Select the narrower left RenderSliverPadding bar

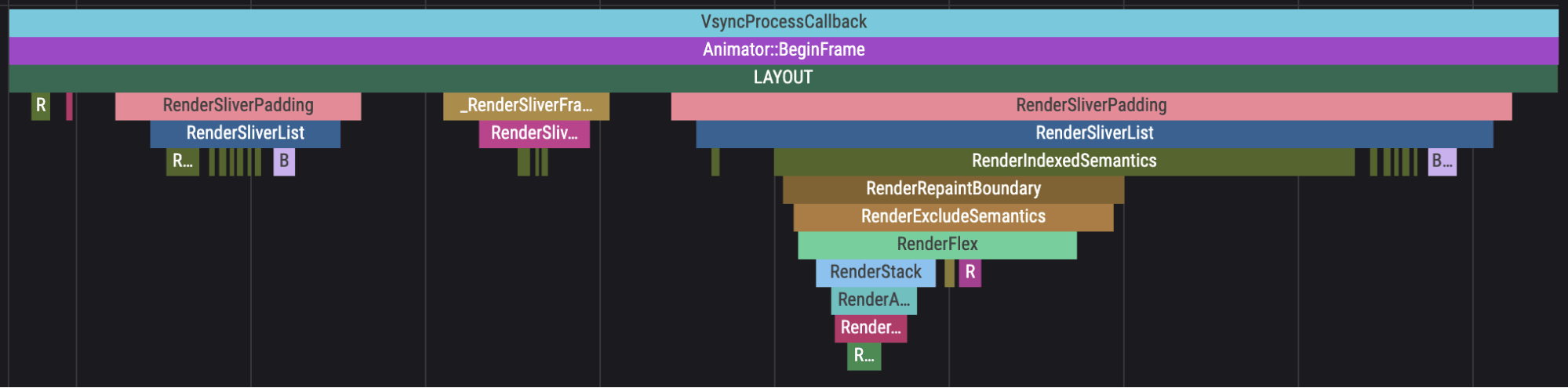tap(238, 106)
